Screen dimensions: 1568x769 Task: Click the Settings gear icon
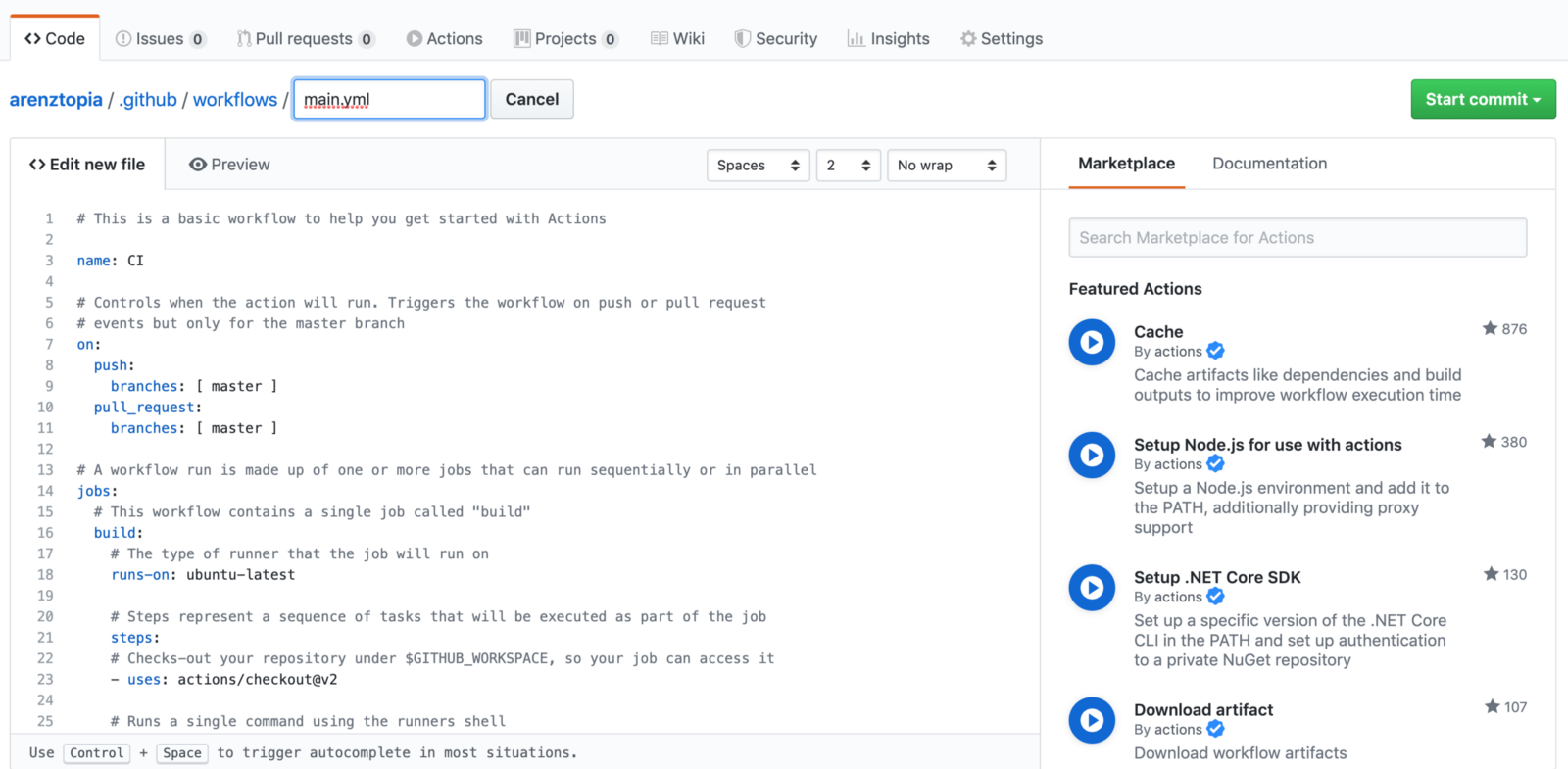click(968, 39)
